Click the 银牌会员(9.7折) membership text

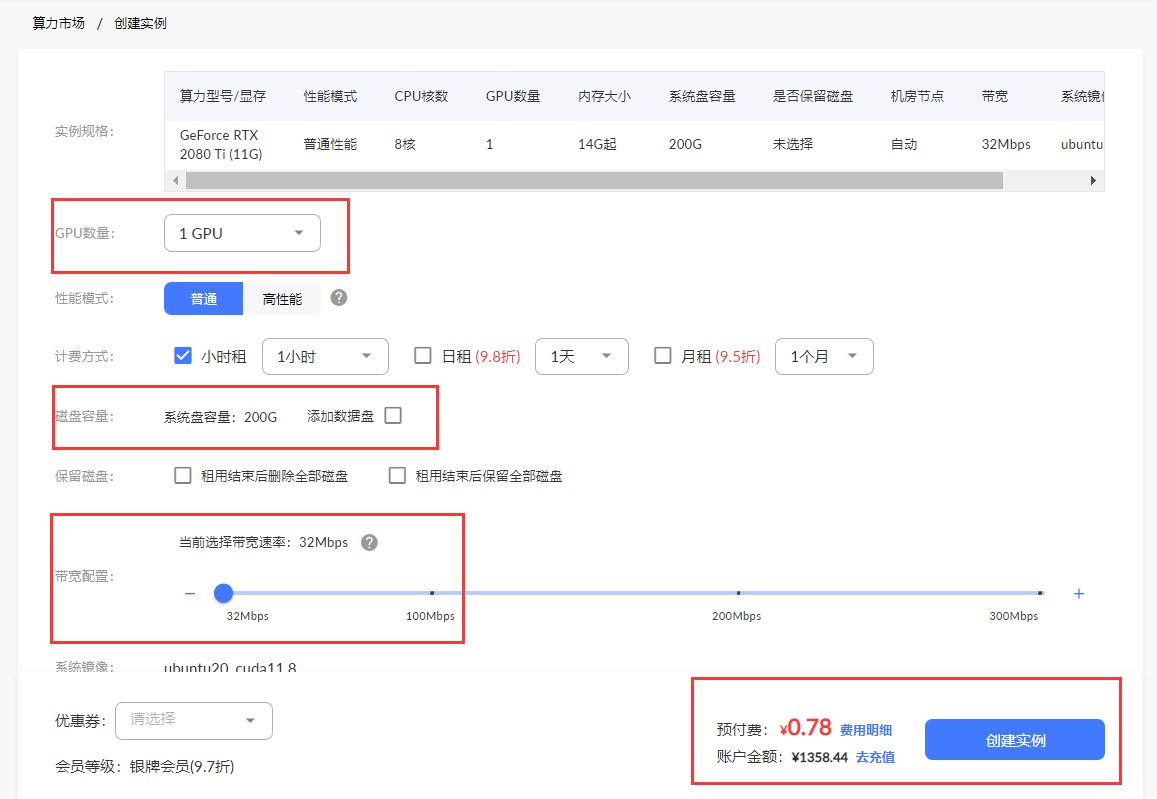click(x=182, y=767)
